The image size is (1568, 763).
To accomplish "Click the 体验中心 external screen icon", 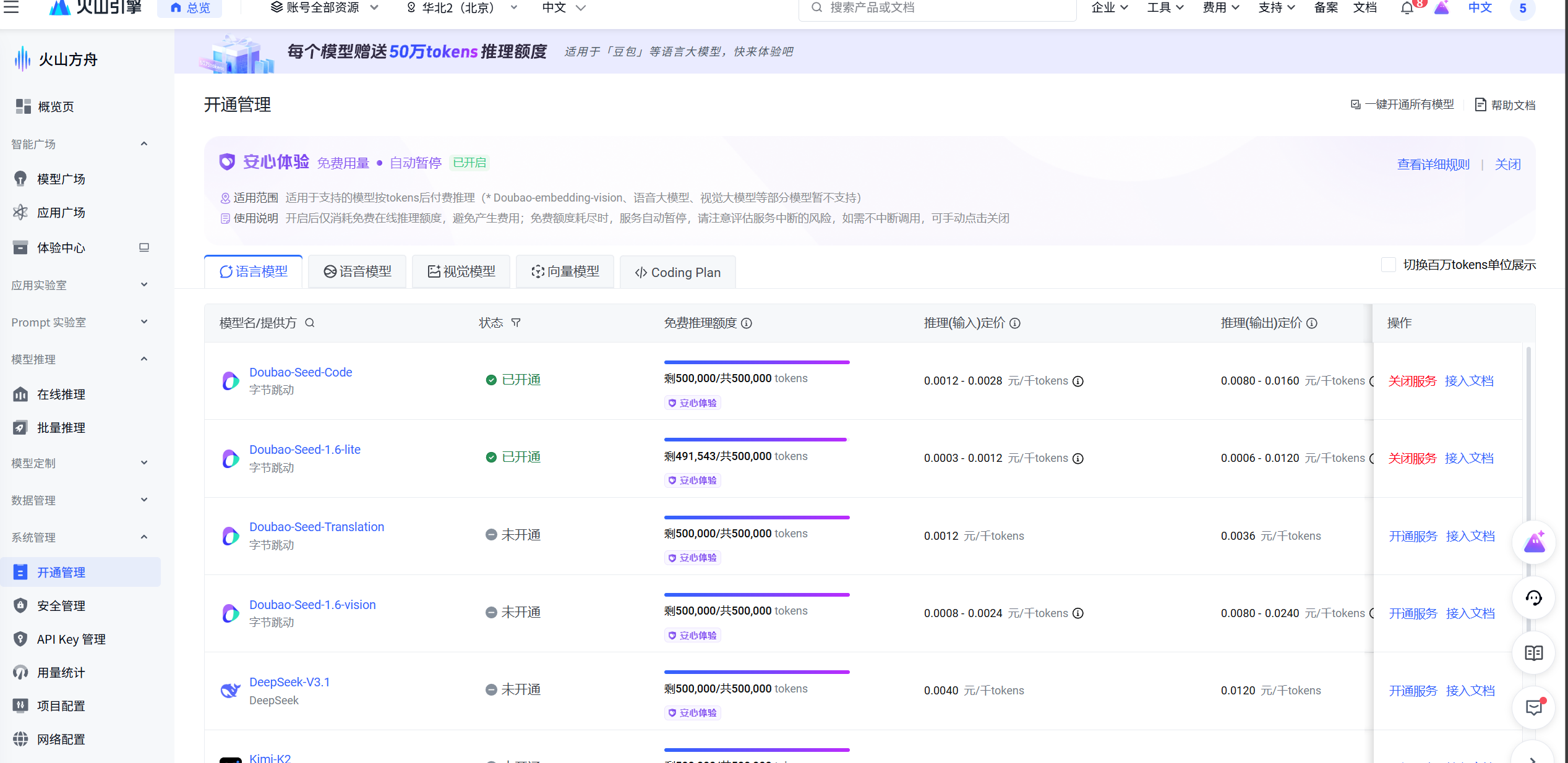I will click(x=144, y=247).
